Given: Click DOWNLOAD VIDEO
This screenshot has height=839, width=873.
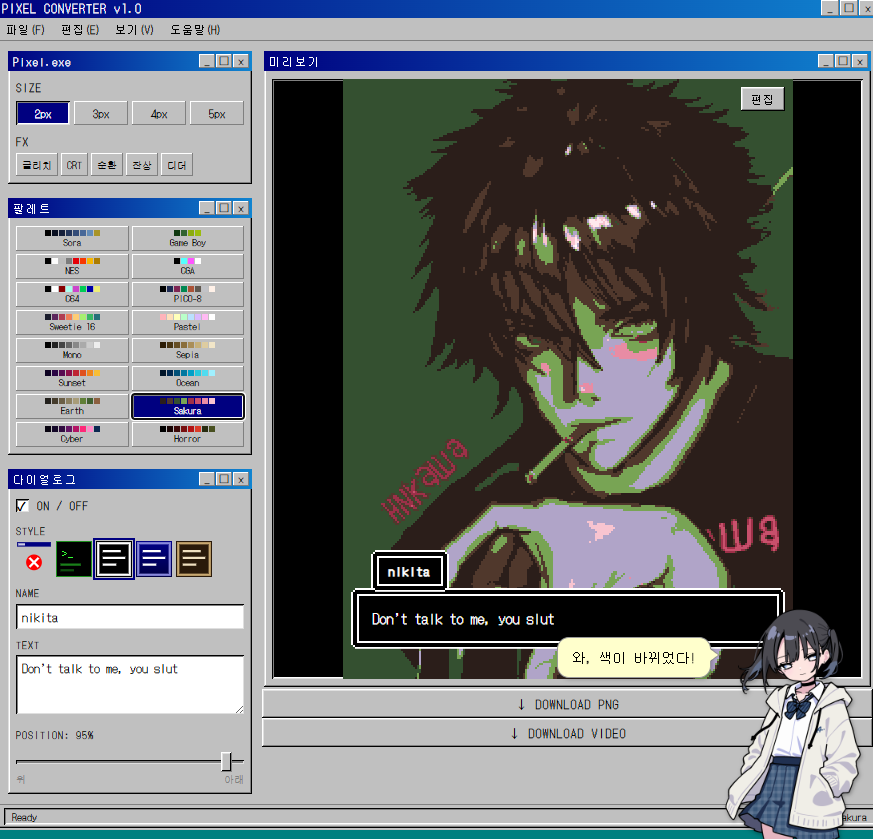Looking at the screenshot, I should point(568,733).
